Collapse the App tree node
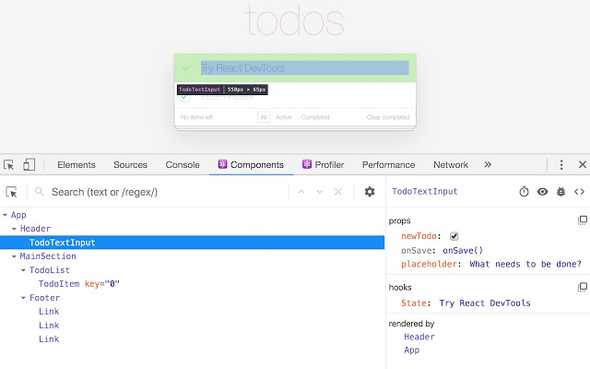590x369 pixels. click(x=5, y=215)
